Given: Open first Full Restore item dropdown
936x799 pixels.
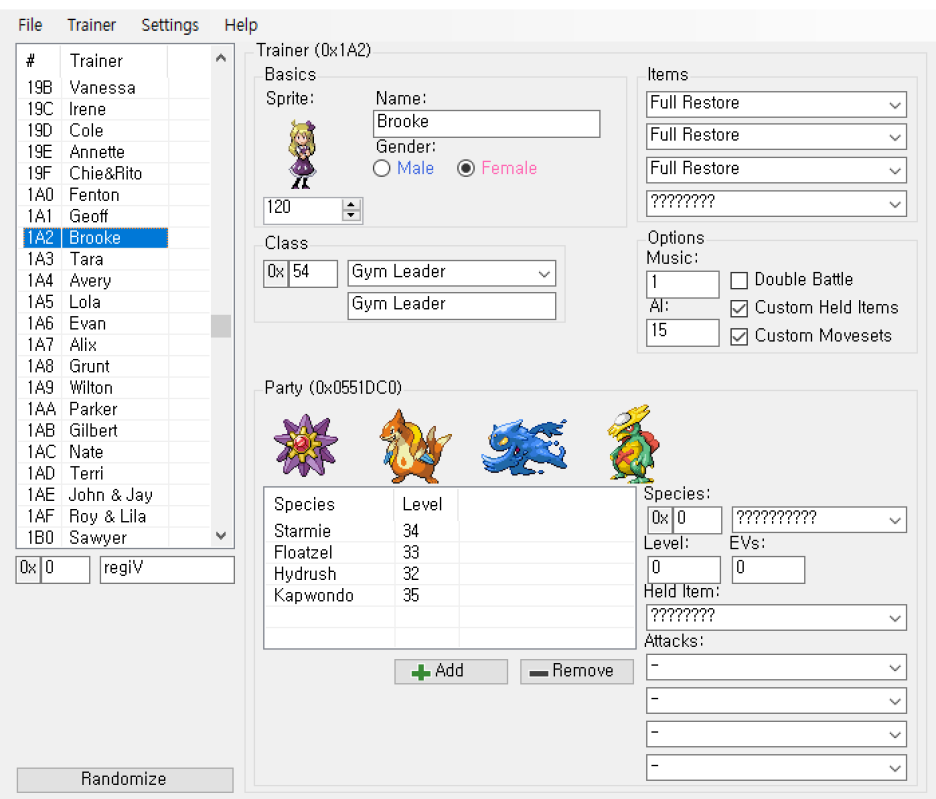Looking at the screenshot, I should pos(895,105).
